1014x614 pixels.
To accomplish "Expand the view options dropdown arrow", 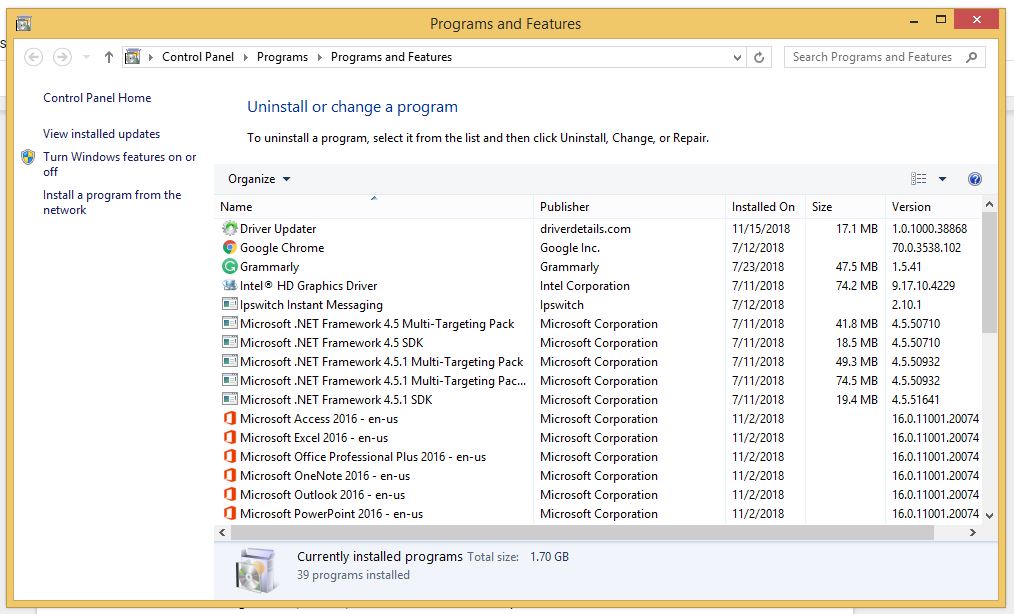I will point(942,179).
